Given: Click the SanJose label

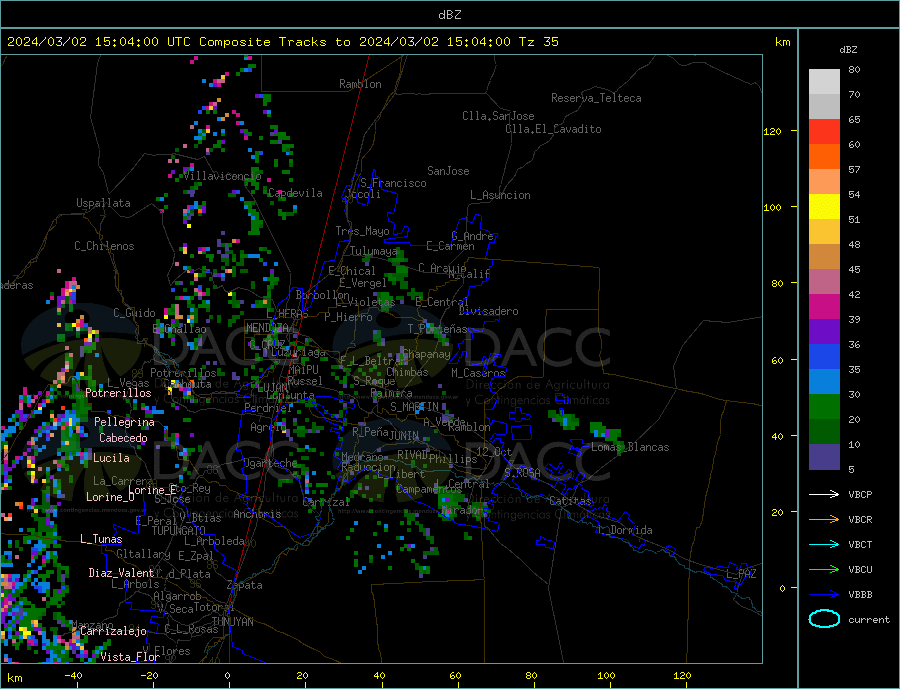Looking at the screenshot, I should [448, 171].
